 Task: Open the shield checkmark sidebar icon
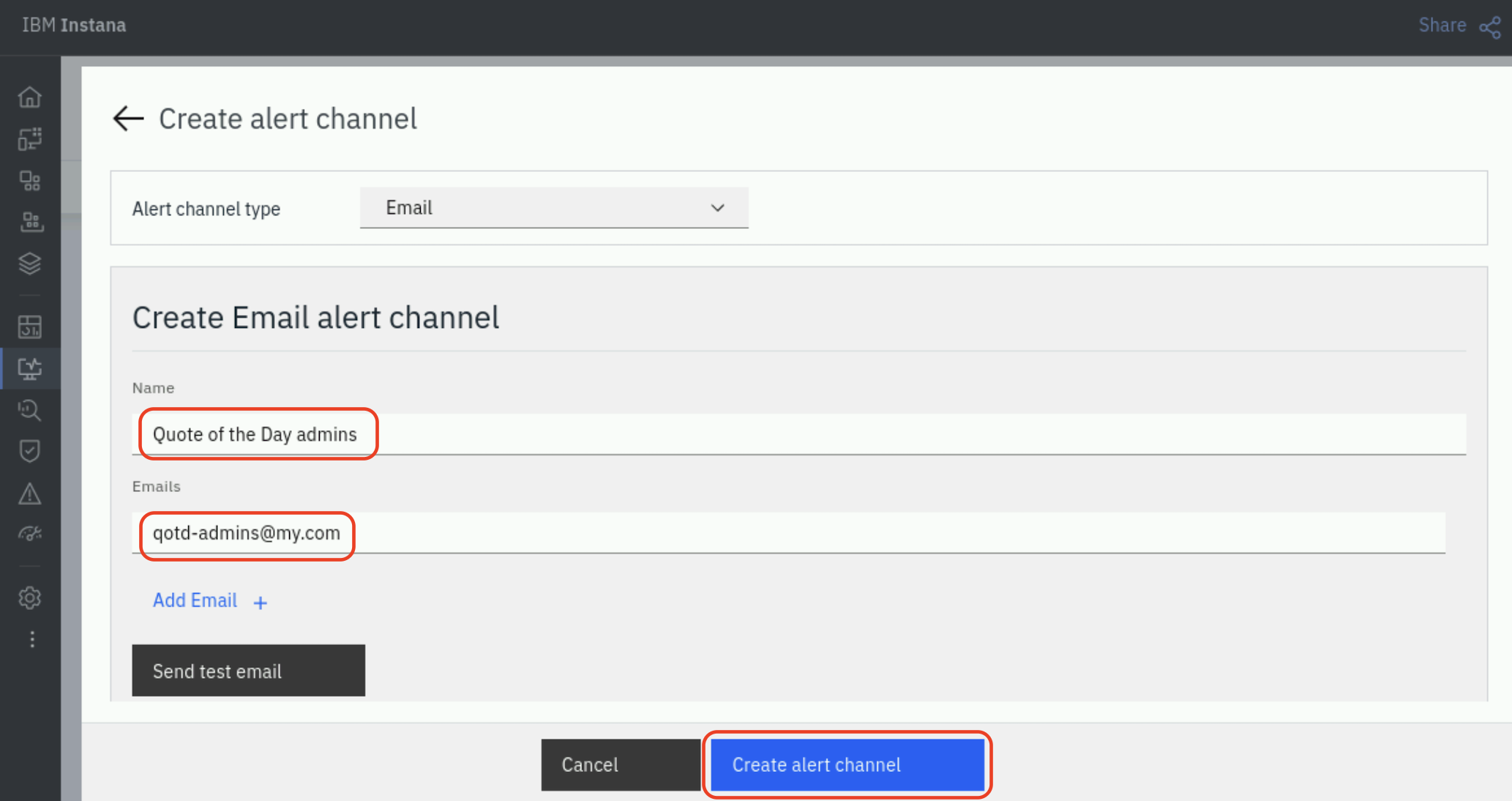30,452
